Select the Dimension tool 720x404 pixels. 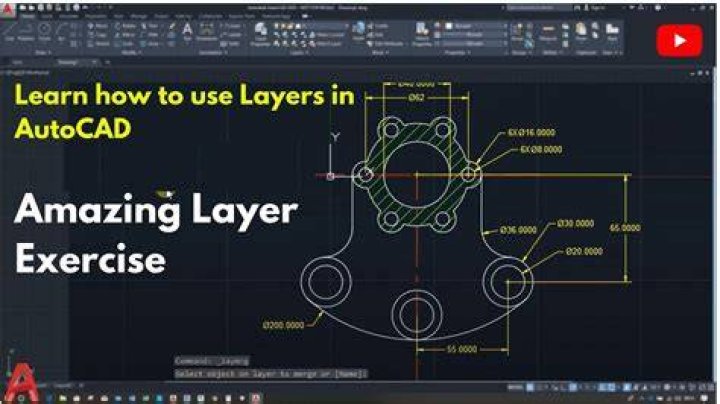[x=207, y=32]
